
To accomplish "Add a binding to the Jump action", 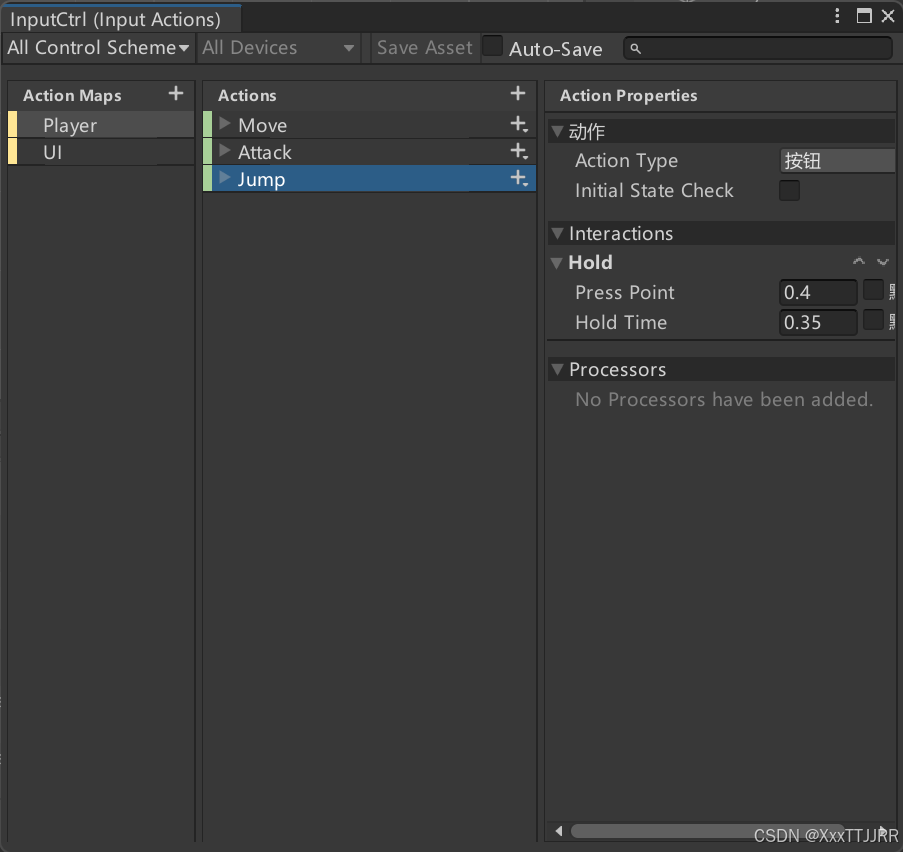I will [519, 178].
